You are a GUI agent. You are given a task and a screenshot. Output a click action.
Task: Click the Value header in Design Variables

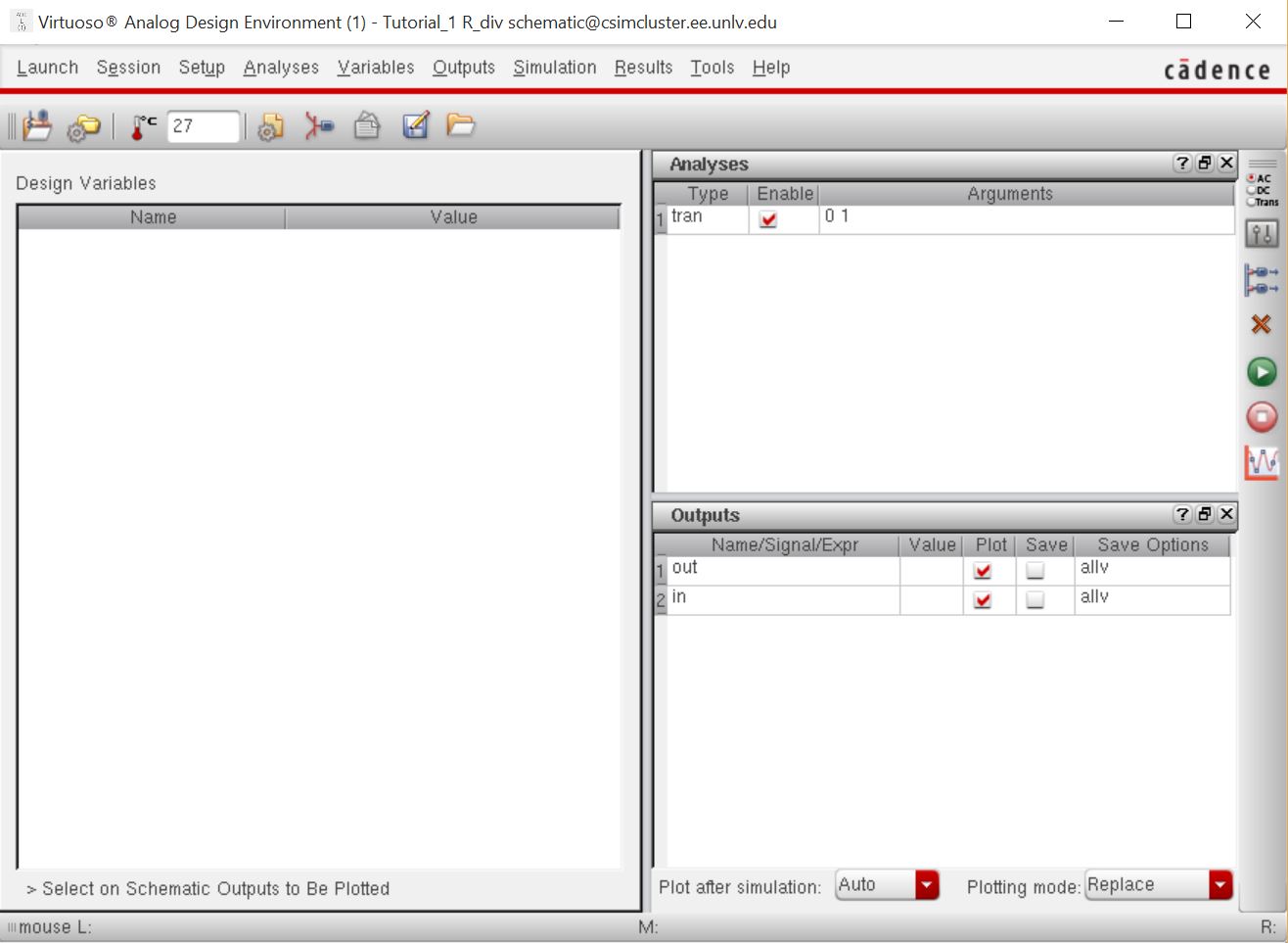[453, 217]
